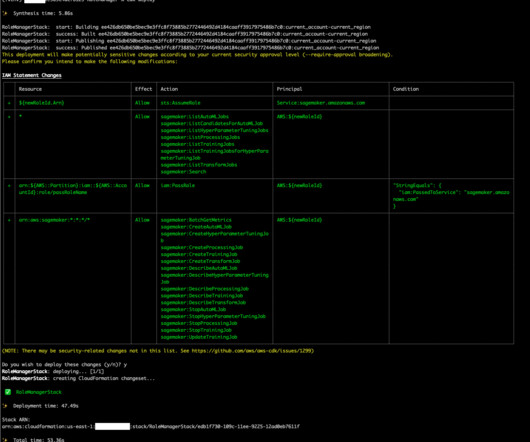The width and height of the screenshot is (530, 442).
Task: Click the green checkmark beside RoleManagerStack
Action: pyautogui.click(x=8, y=392)
